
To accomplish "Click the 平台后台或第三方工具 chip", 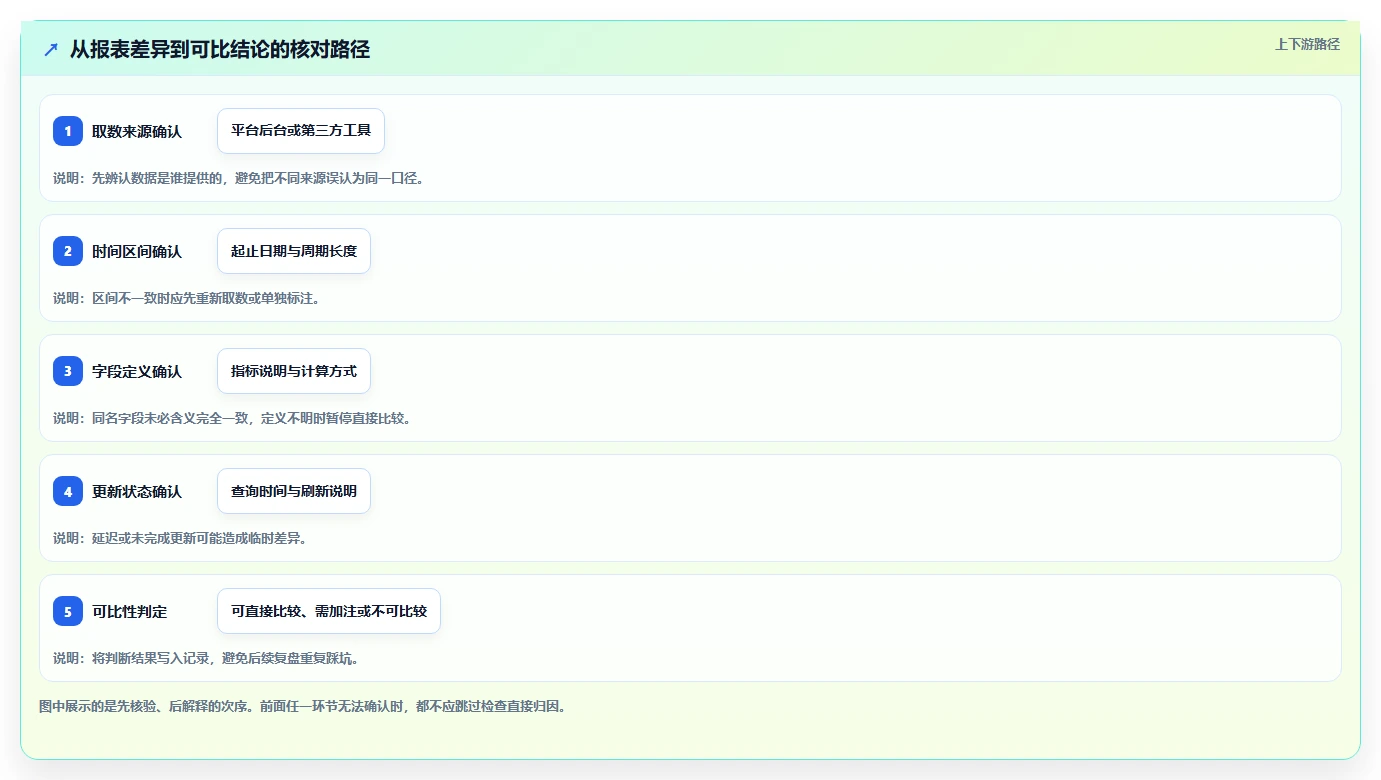I will [x=301, y=131].
